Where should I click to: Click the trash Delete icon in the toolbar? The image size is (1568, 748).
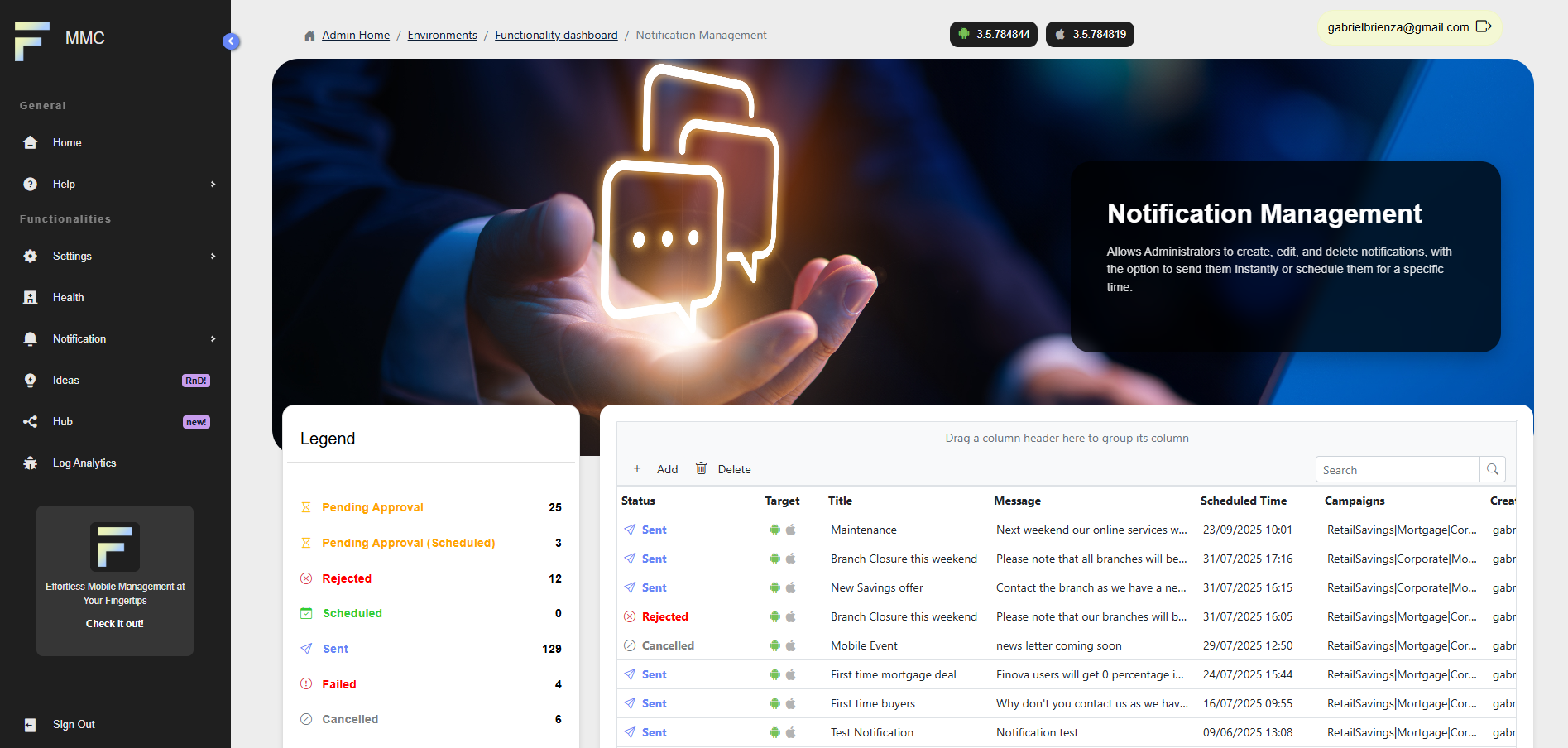[x=701, y=468]
